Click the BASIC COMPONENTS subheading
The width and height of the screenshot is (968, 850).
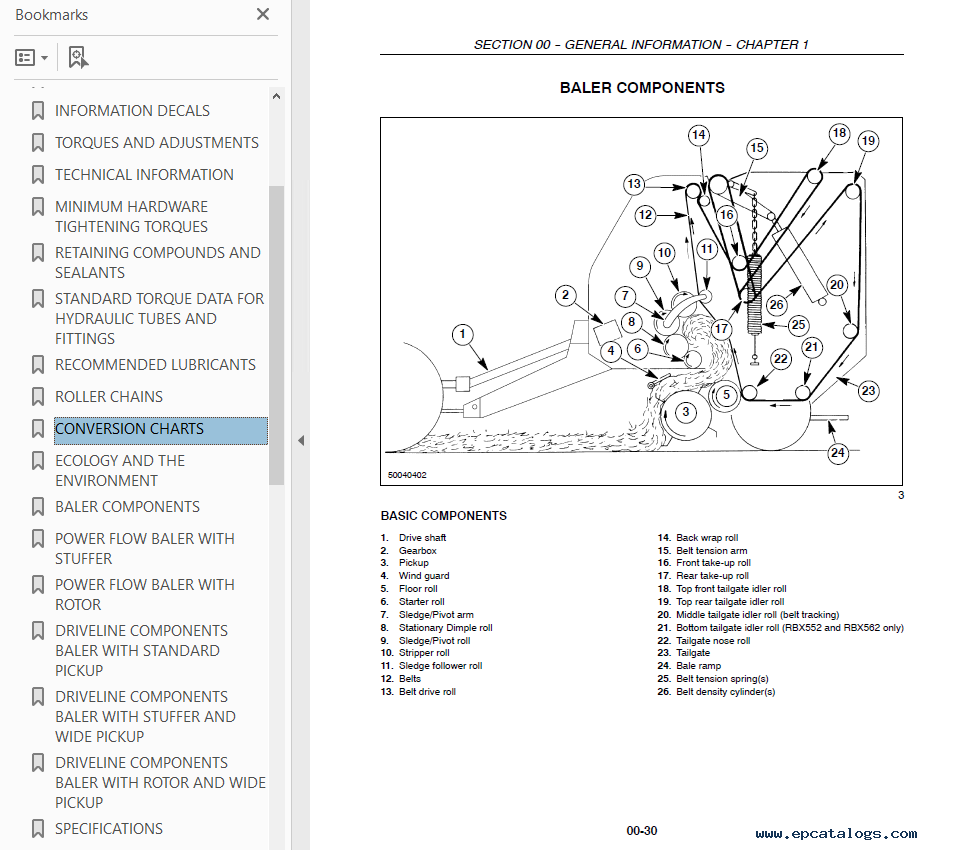[443, 516]
